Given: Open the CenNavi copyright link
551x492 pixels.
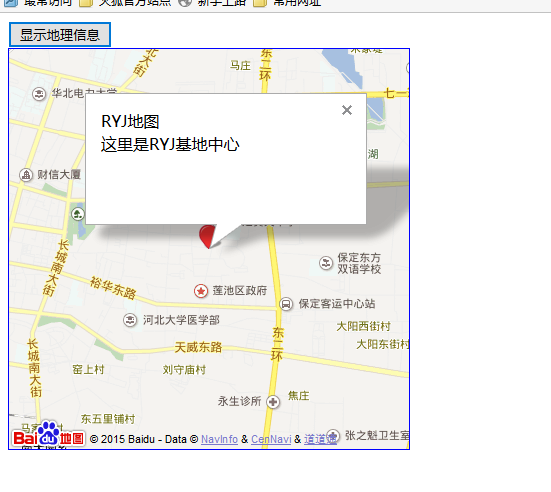Looking at the screenshot, I should tap(271, 439).
